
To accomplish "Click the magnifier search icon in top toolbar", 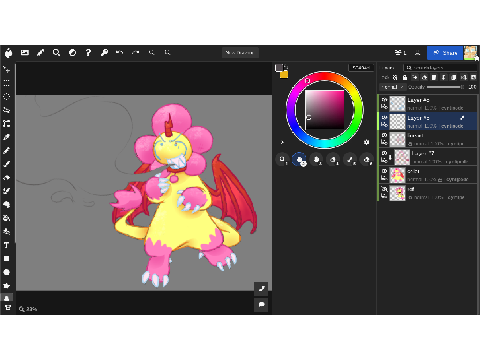I will coord(56,53).
